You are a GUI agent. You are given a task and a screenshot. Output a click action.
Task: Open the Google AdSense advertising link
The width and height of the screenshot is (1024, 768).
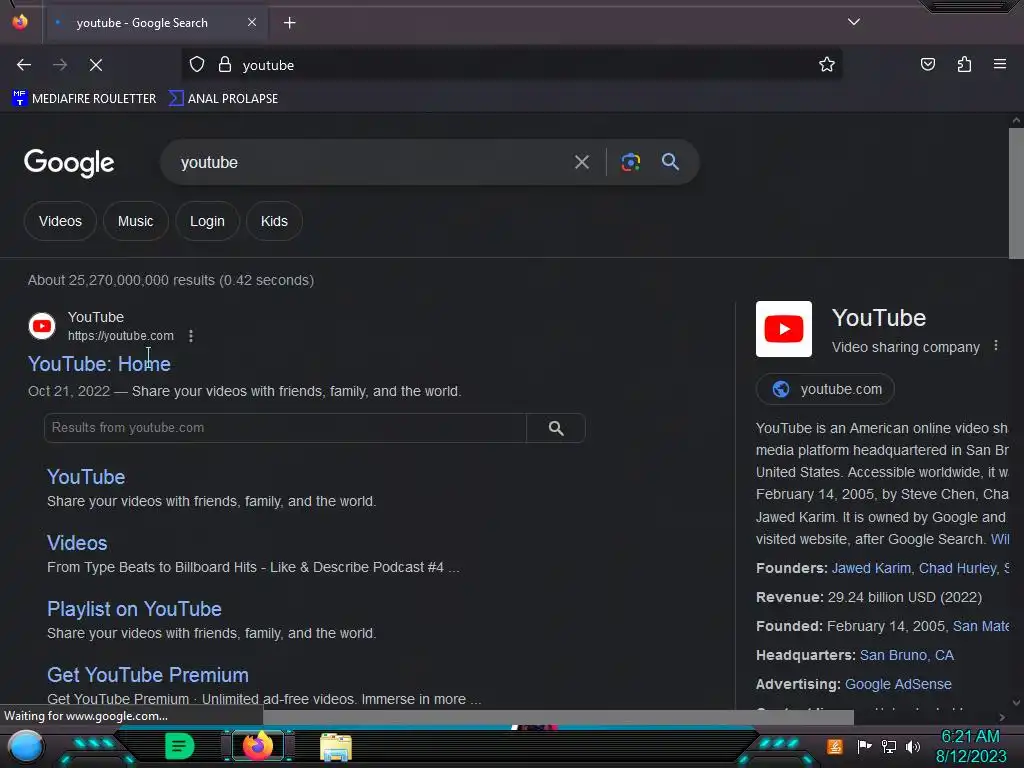pos(898,684)
